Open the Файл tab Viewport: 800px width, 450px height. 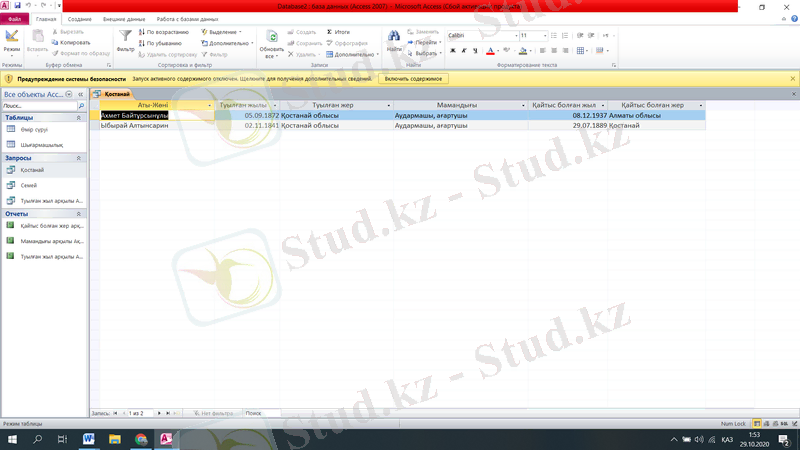(x=14, y=19)
